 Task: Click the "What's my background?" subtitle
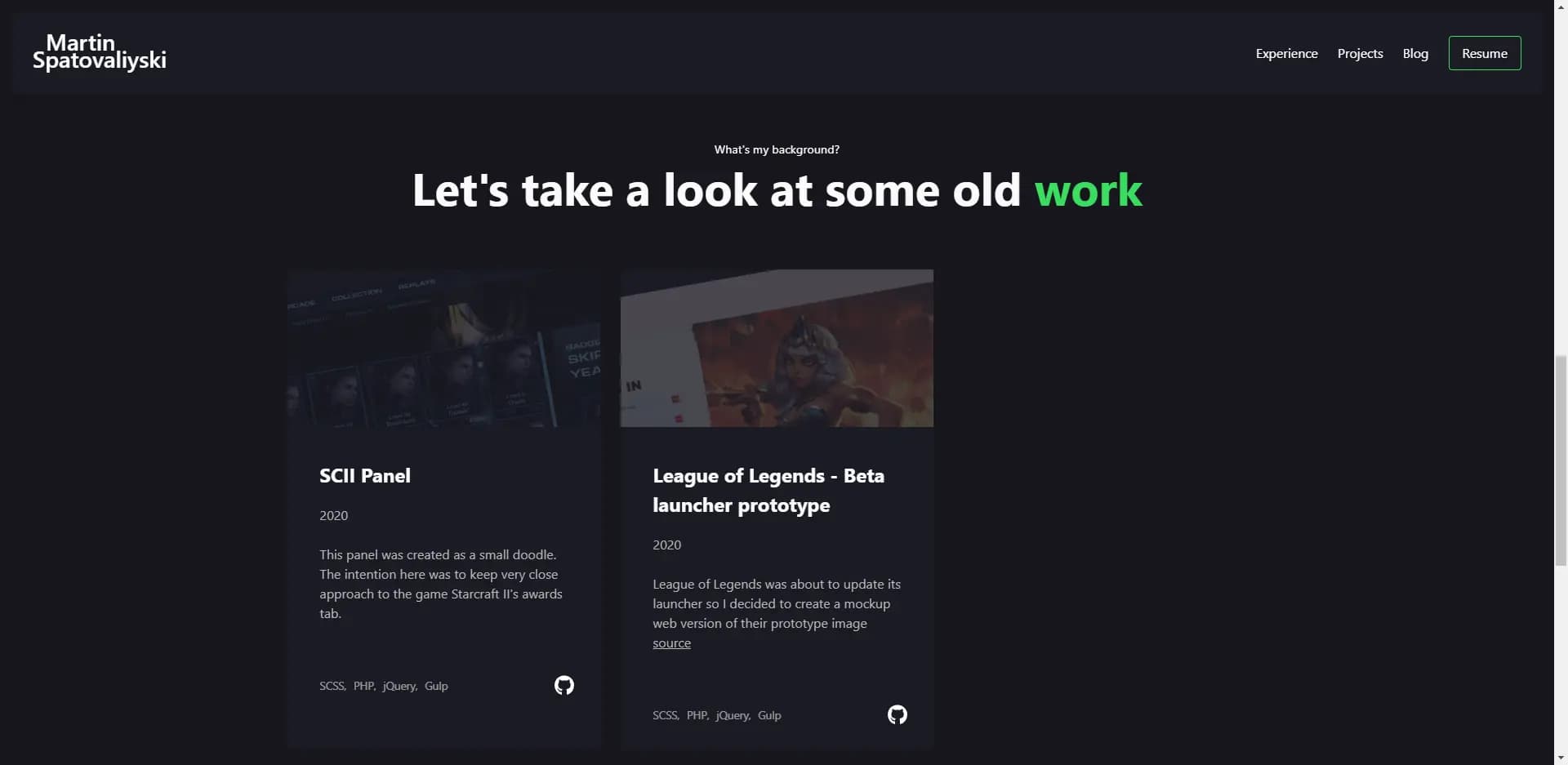(x=777, y=149)
